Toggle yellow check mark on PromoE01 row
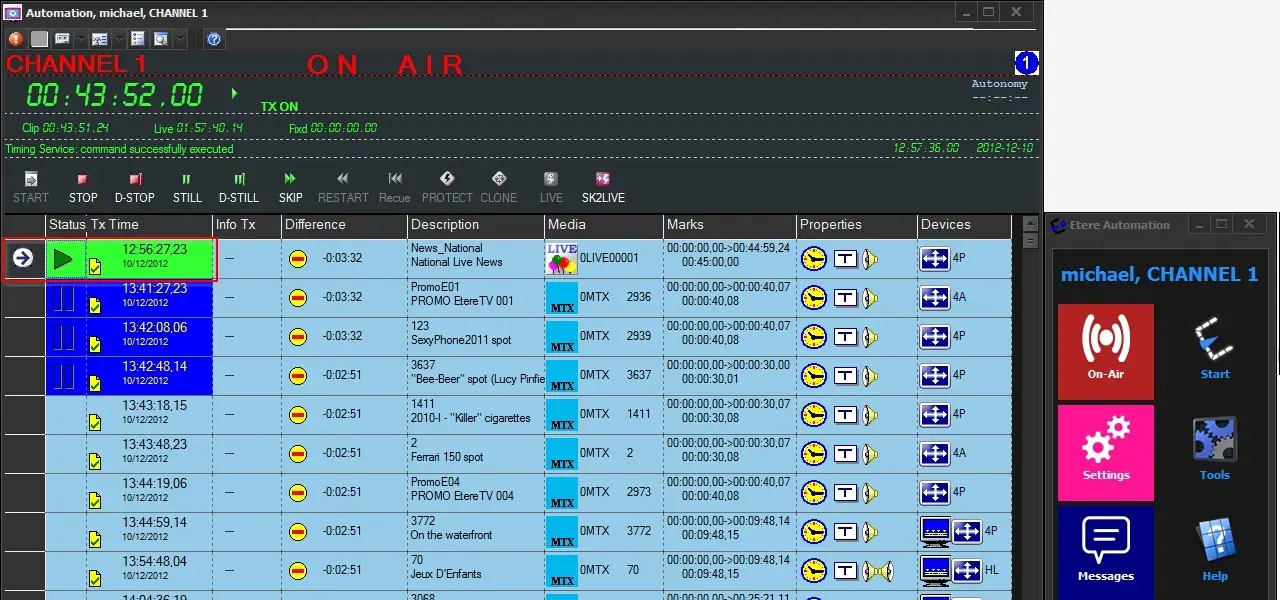The width and height of the screenshot is (1280, 600). tap(95, 305)
